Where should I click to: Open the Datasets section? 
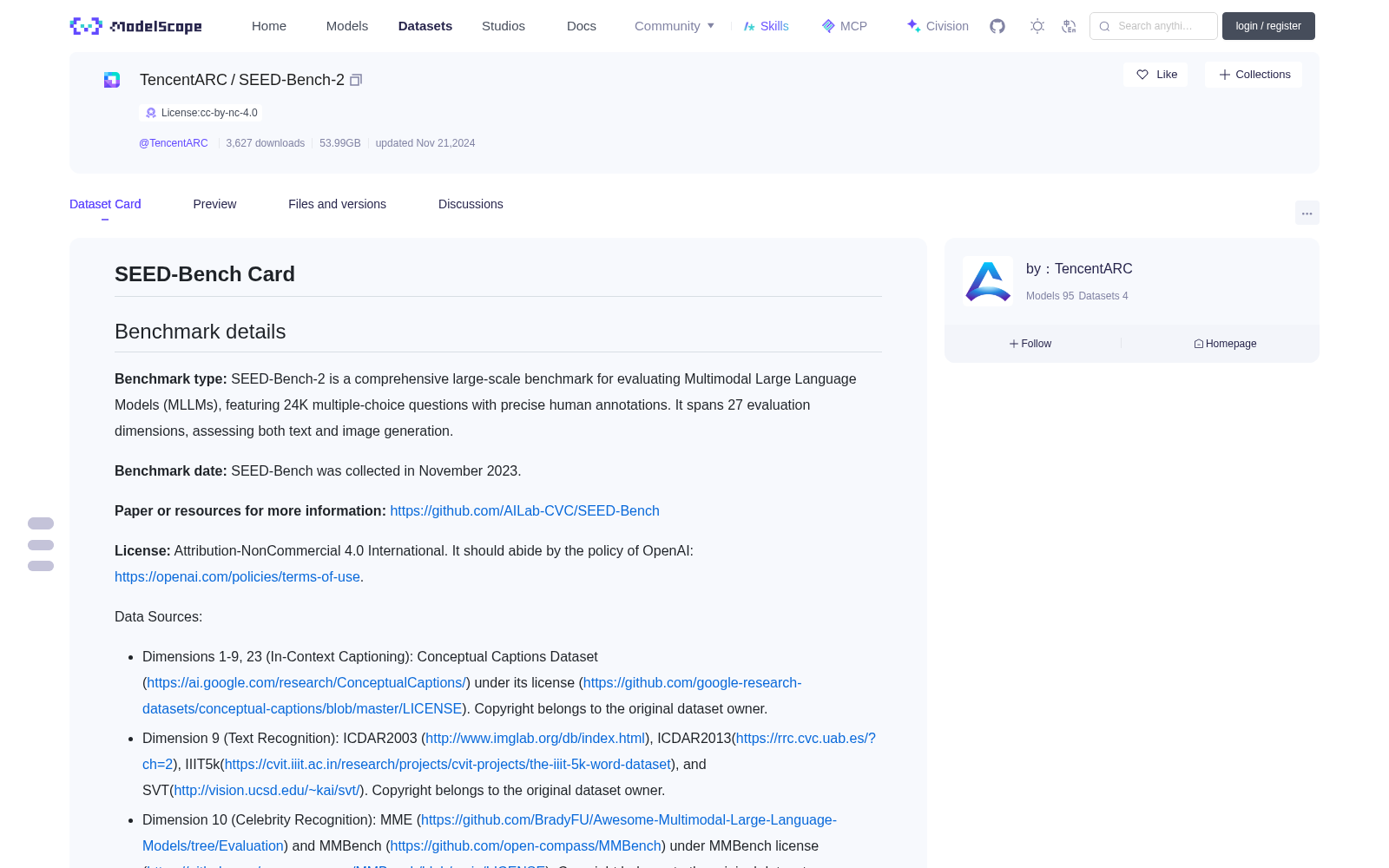click(425, 26)
